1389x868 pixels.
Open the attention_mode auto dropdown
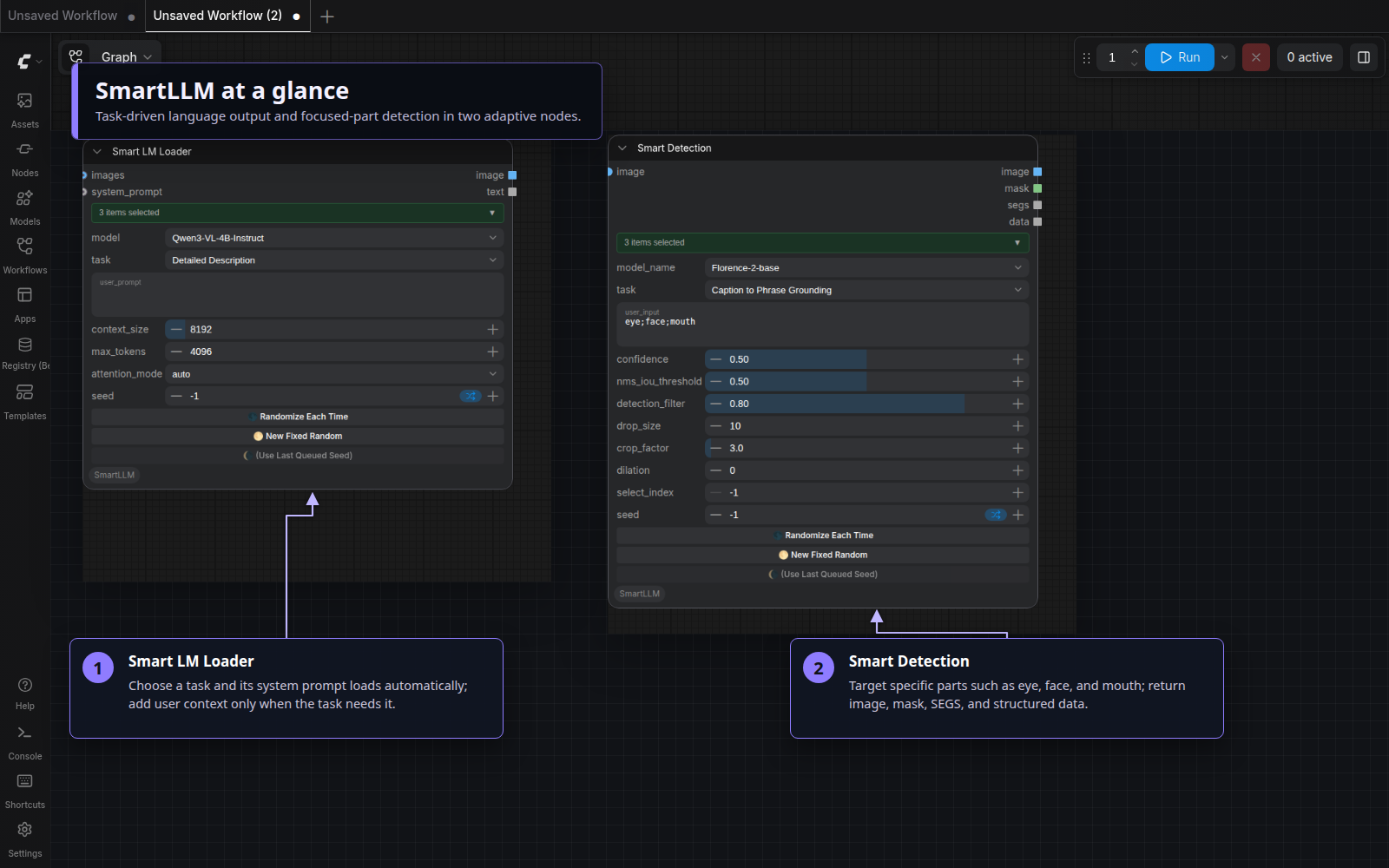(334, 374)
